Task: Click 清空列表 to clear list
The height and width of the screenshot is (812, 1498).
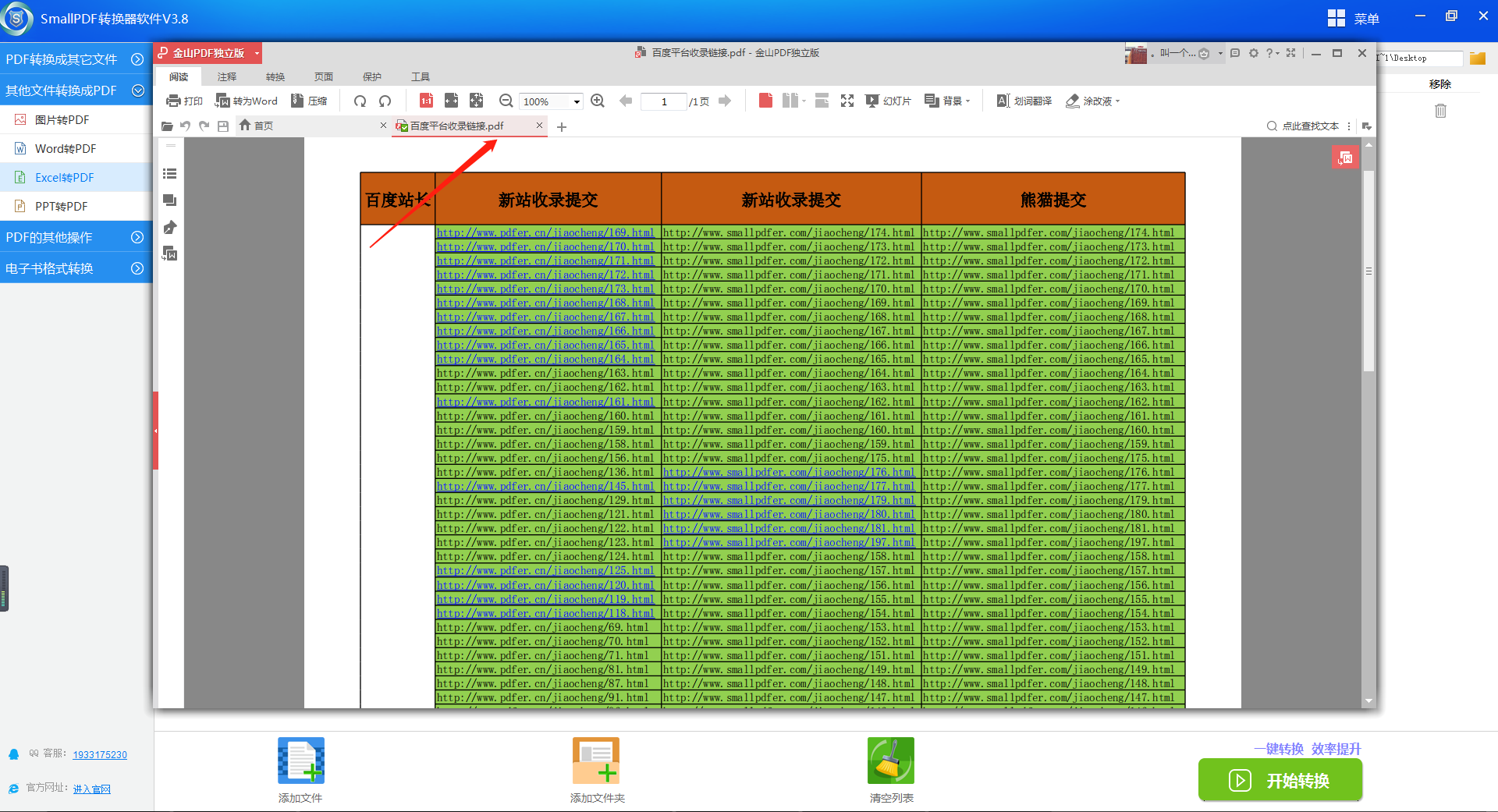Action: coord(891,770)
